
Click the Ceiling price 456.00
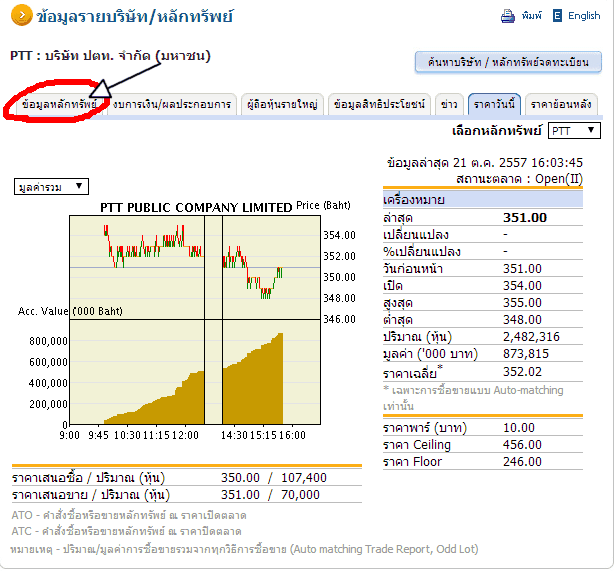pos(522,445)
